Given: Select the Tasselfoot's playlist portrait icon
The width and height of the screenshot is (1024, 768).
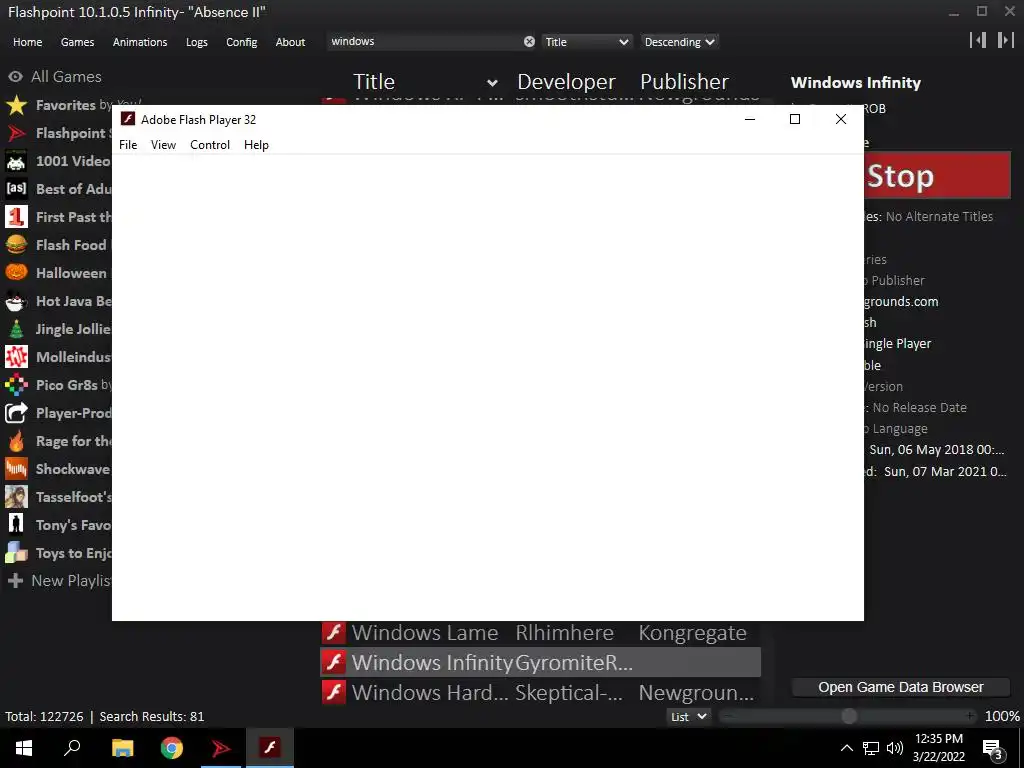Looking at the screenshot, I should [16, 497].
